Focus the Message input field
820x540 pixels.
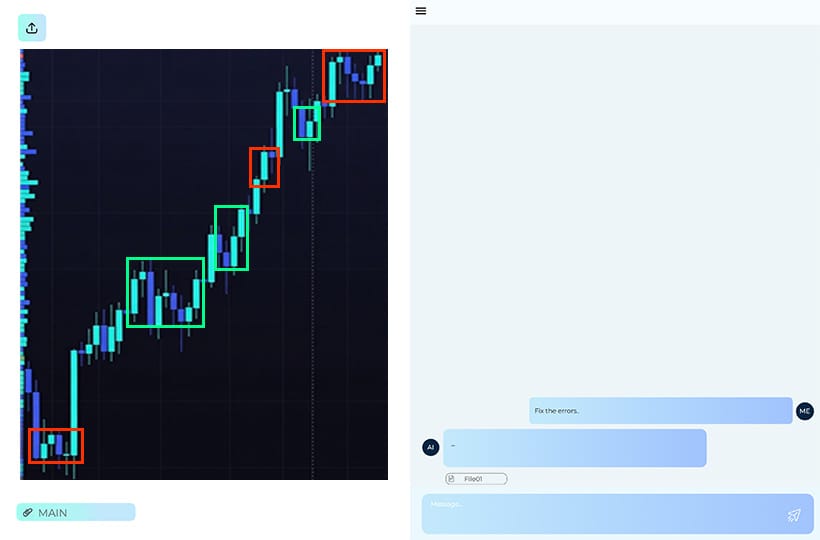(x=600, y=514)
